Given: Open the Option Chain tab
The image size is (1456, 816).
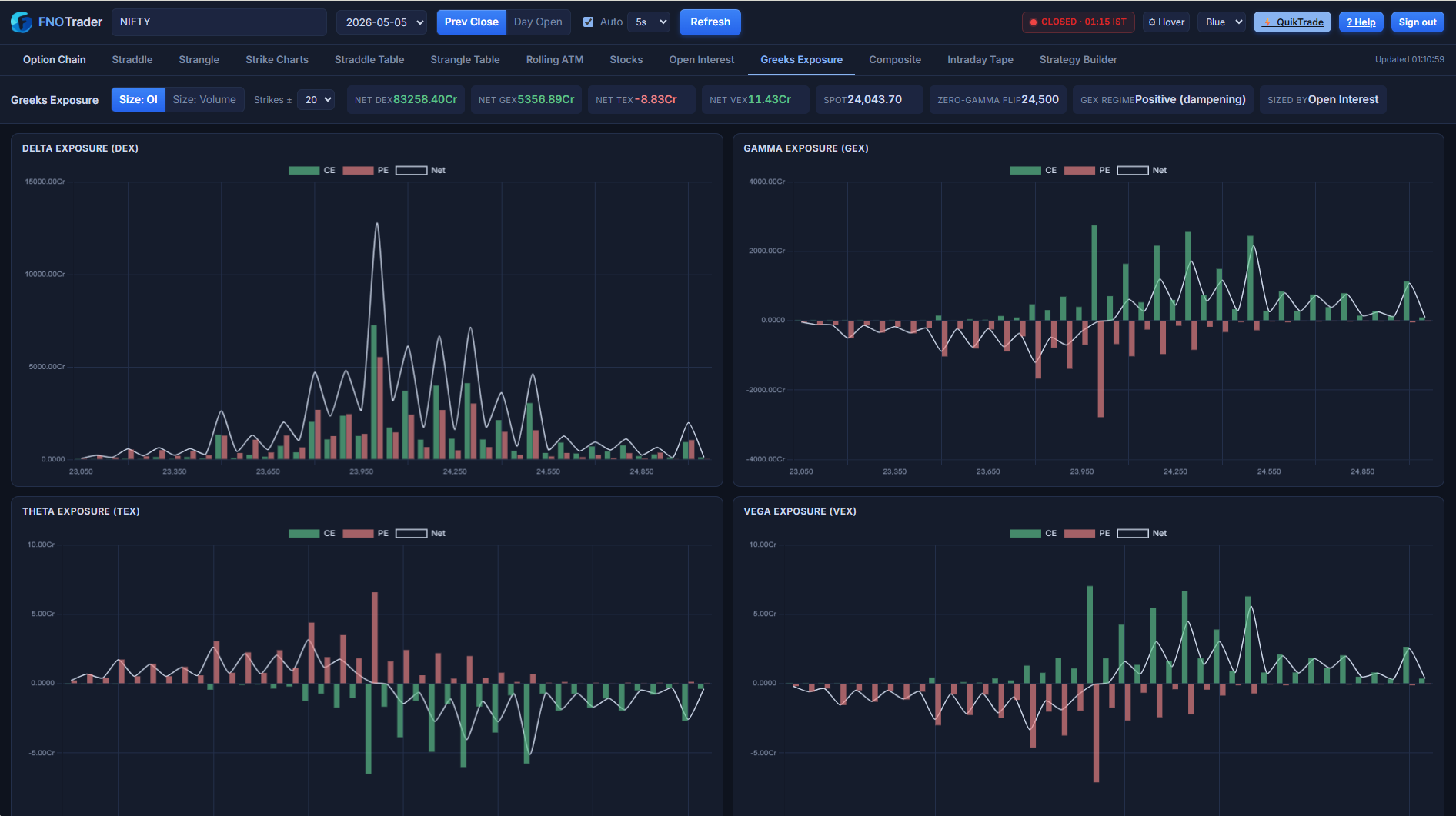Looking at the screenshot, I should (x=55, y=59).
